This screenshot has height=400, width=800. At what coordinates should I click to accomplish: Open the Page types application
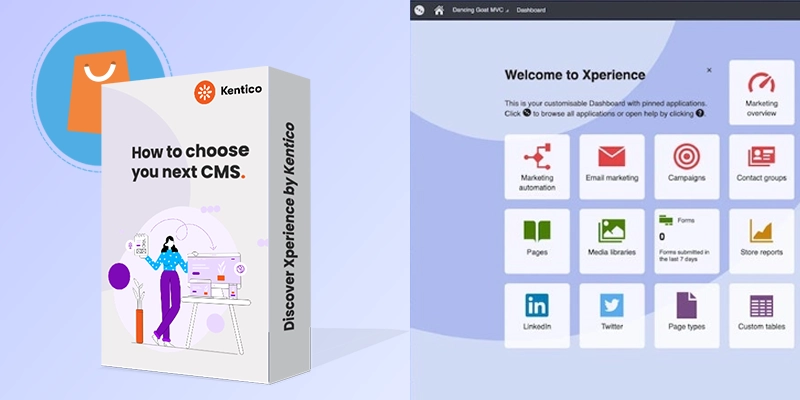[x=686, y=315]
